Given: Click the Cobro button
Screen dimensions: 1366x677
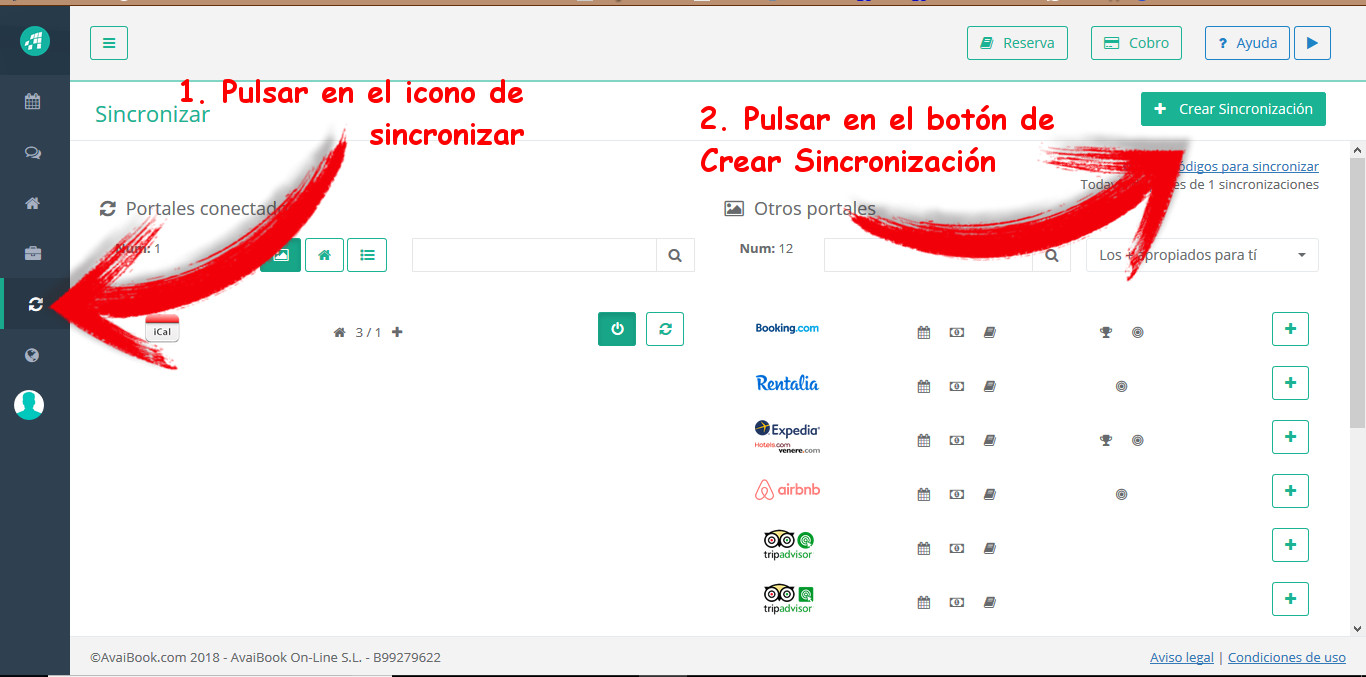Looking at the screenshot, I should (1136, 43).
